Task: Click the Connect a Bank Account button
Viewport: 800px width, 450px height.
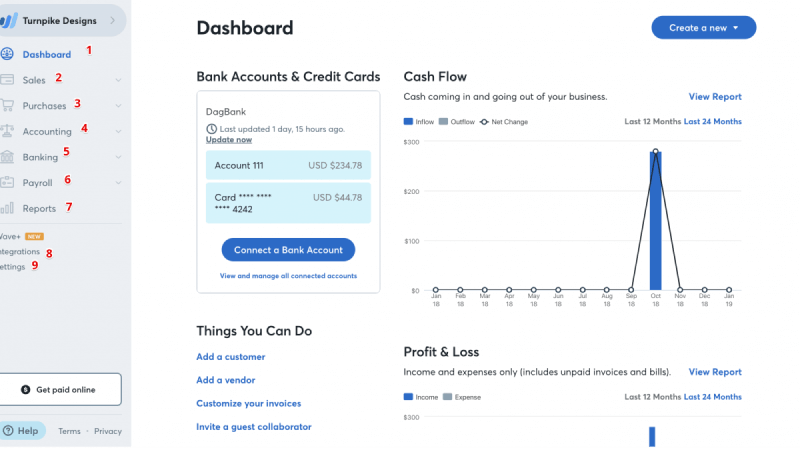Action: (x=288, y=250)
